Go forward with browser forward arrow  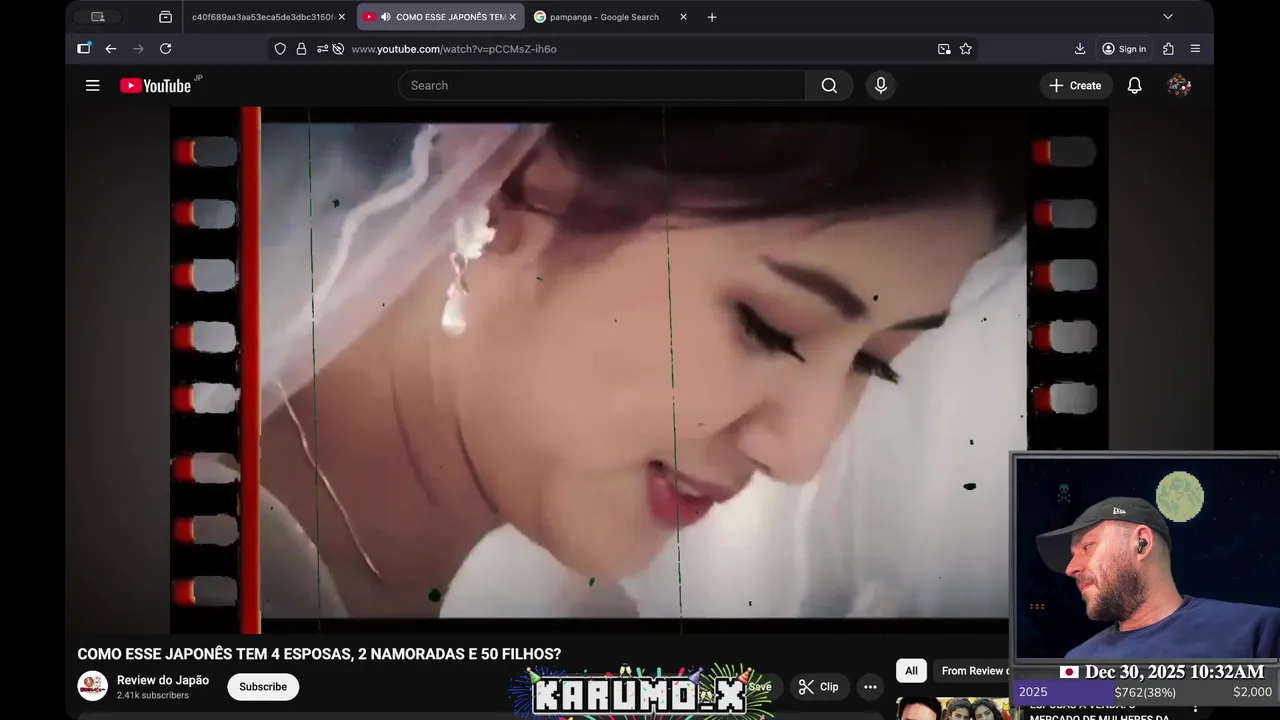click(x=138, y=49)
